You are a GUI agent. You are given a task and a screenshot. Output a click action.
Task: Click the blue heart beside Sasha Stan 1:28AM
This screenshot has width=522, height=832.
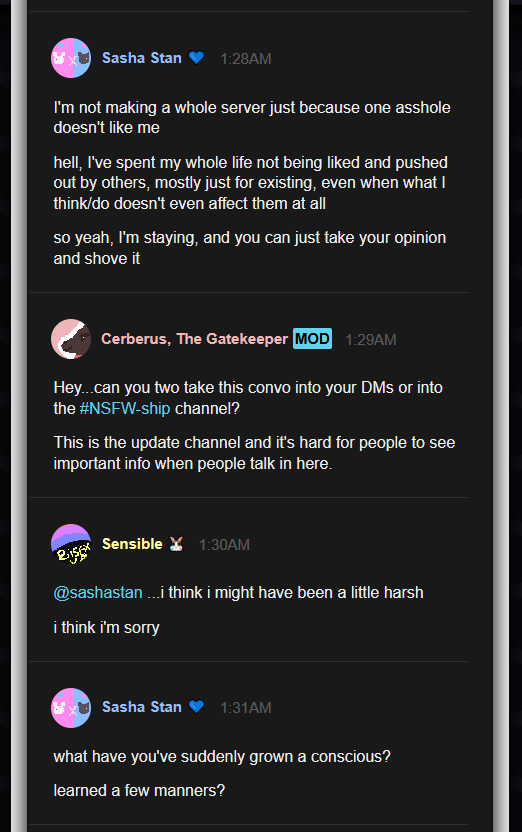(196, 57)
